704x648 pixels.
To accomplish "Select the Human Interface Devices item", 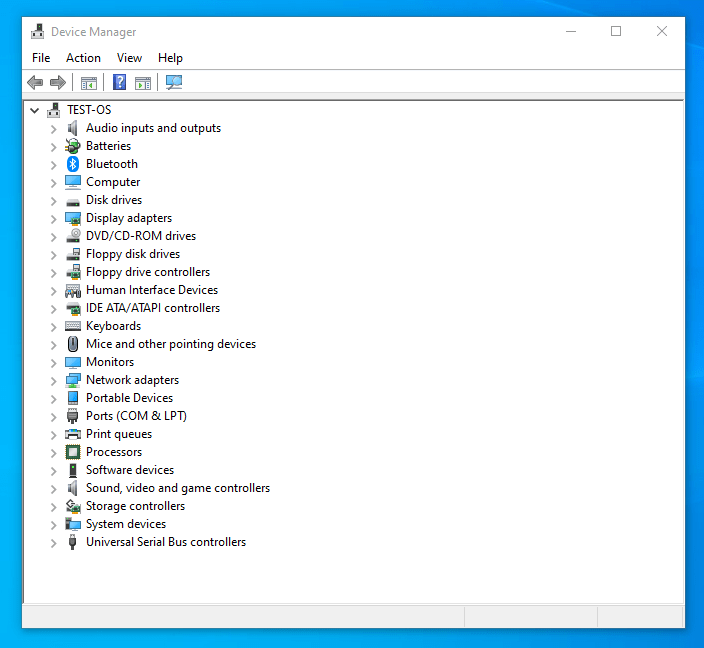I will click(151, 290).
